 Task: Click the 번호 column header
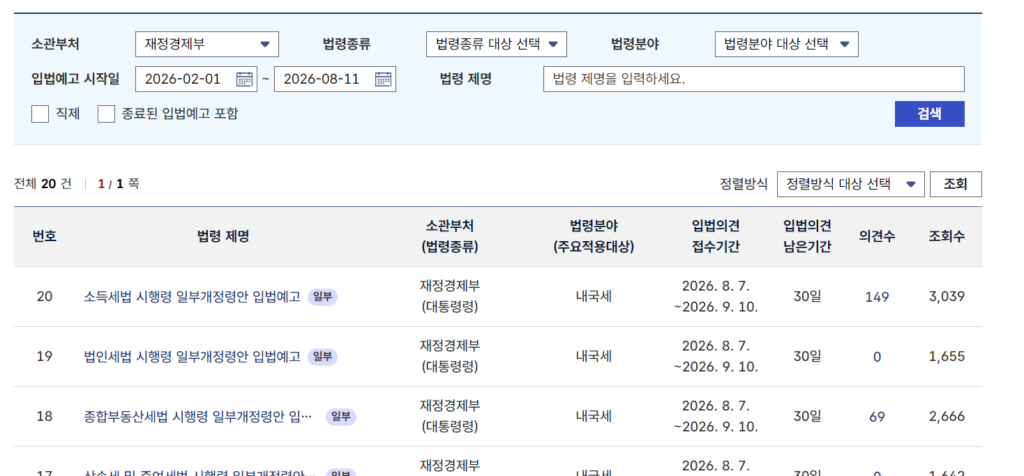[44, 236]
